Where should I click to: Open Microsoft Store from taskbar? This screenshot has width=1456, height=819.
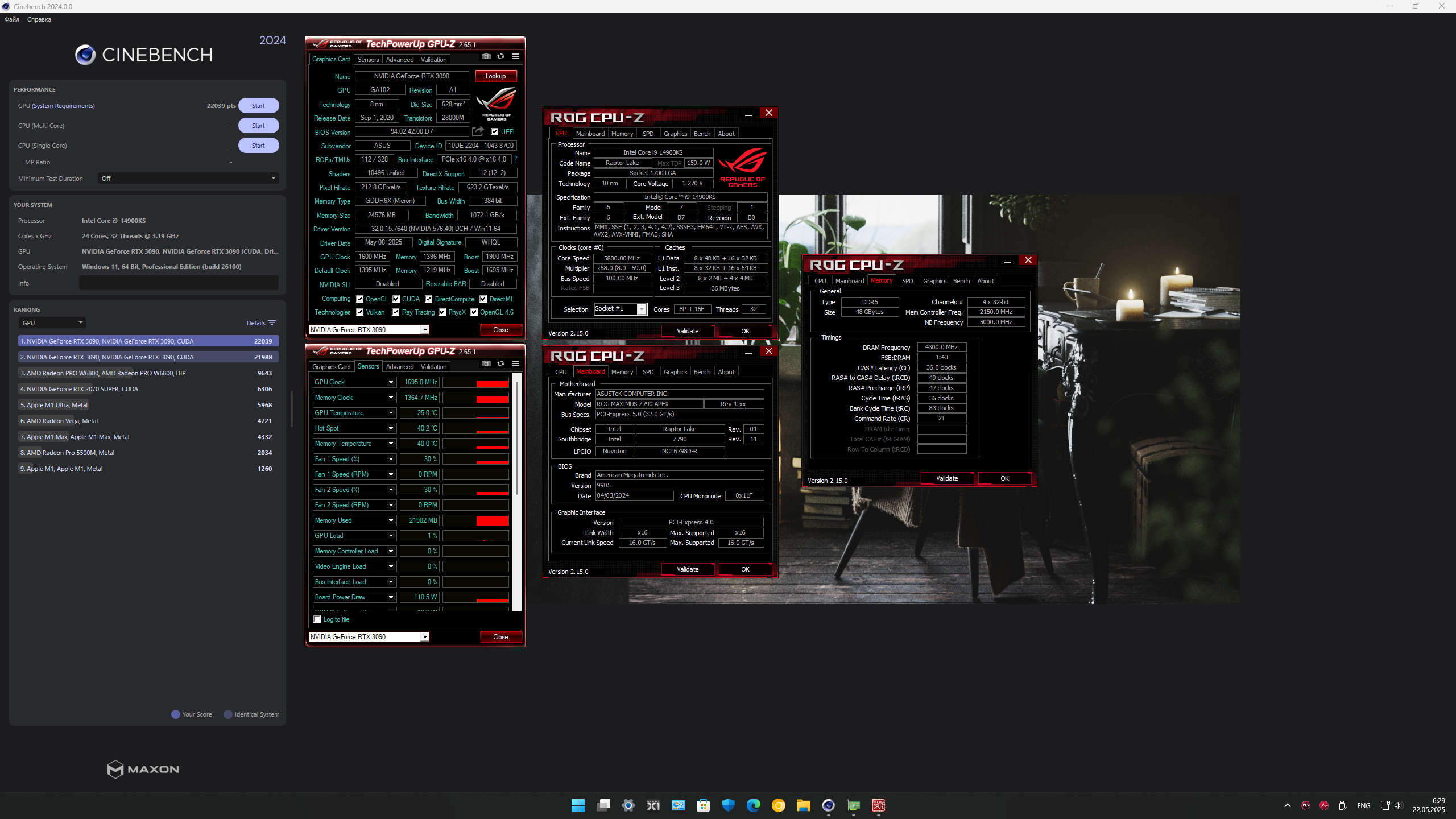(x=703, y=805)
